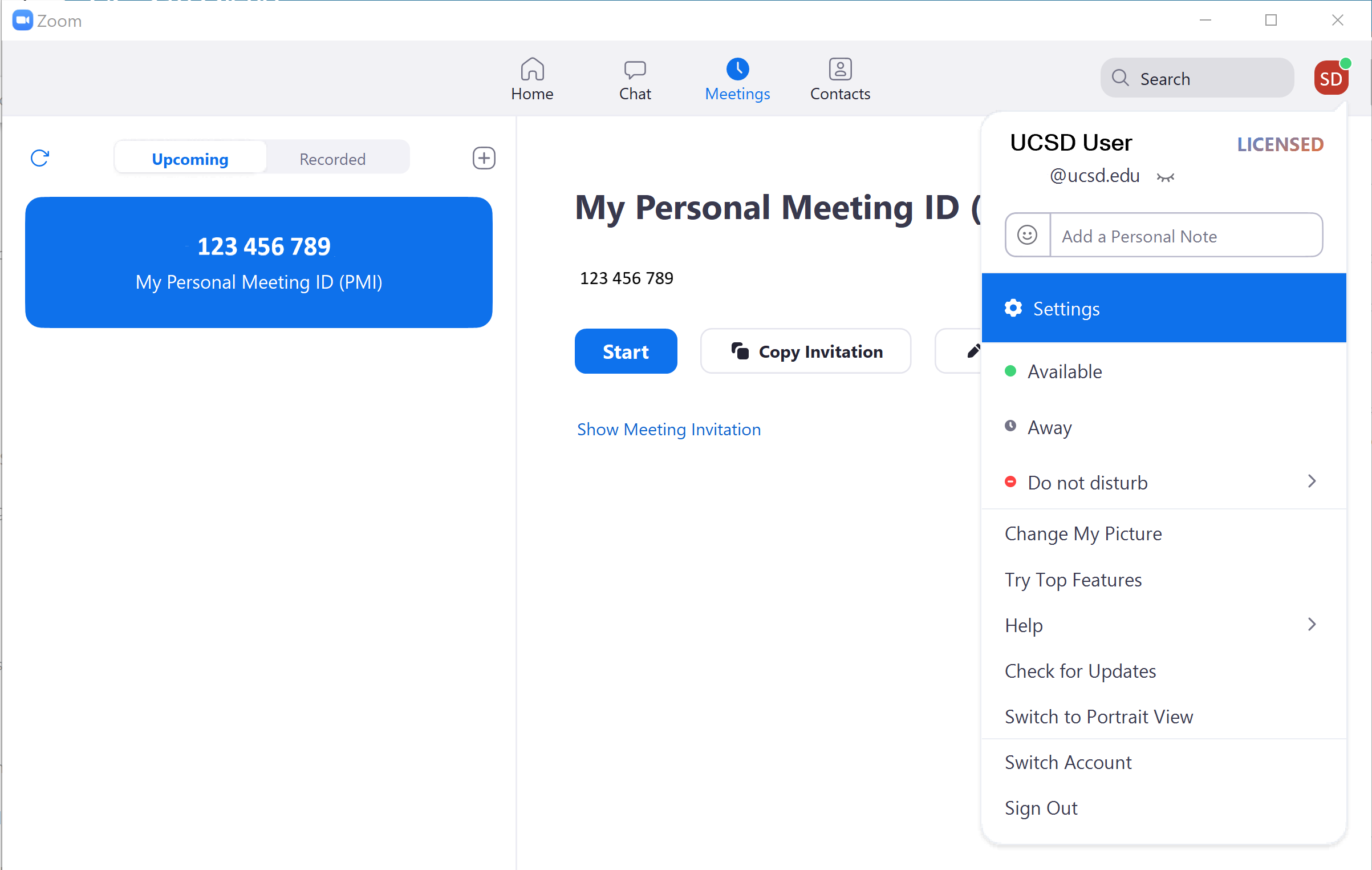Click the plus icon to schedule meeting

click(x=484, y=158)
